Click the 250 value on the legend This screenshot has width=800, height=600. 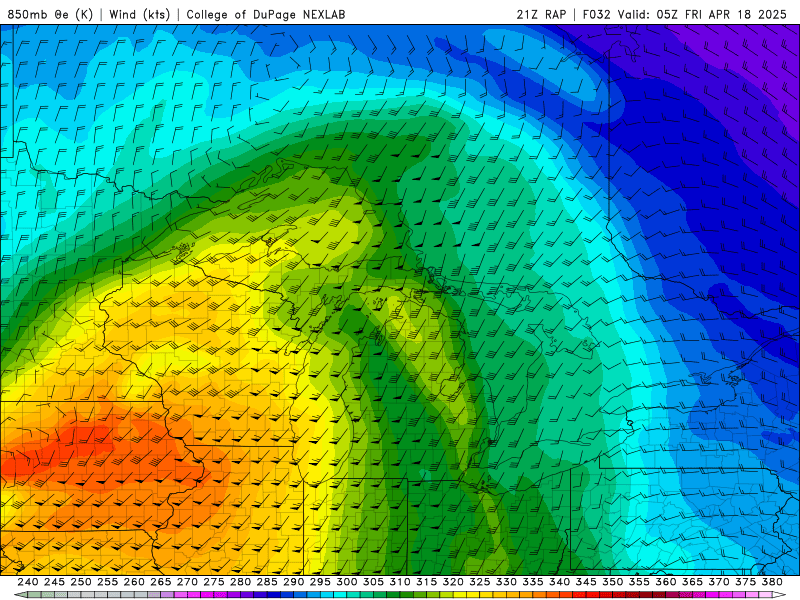[x=81, y=582]
